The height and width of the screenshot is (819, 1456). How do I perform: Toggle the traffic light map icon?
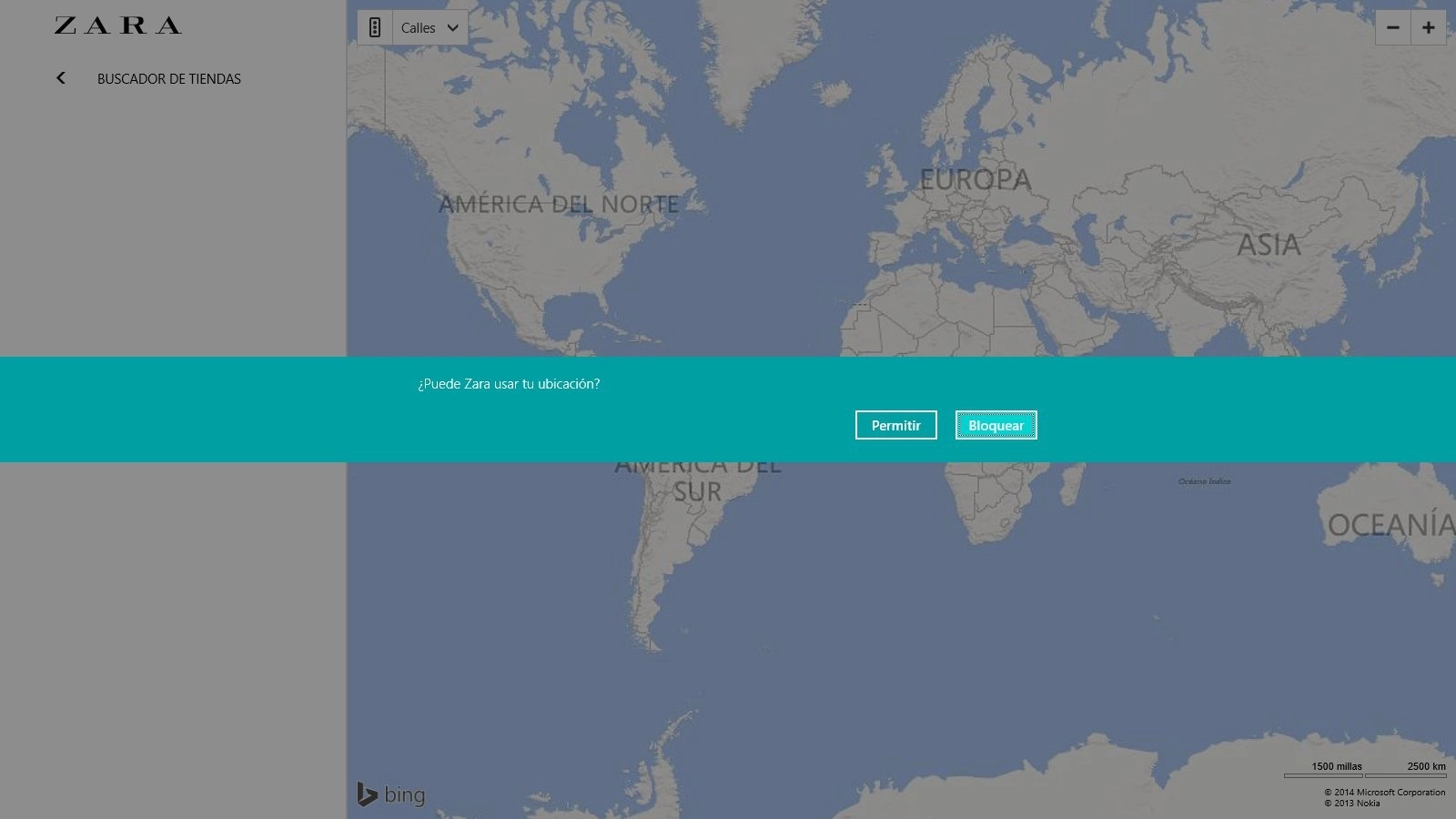point(374,28)
